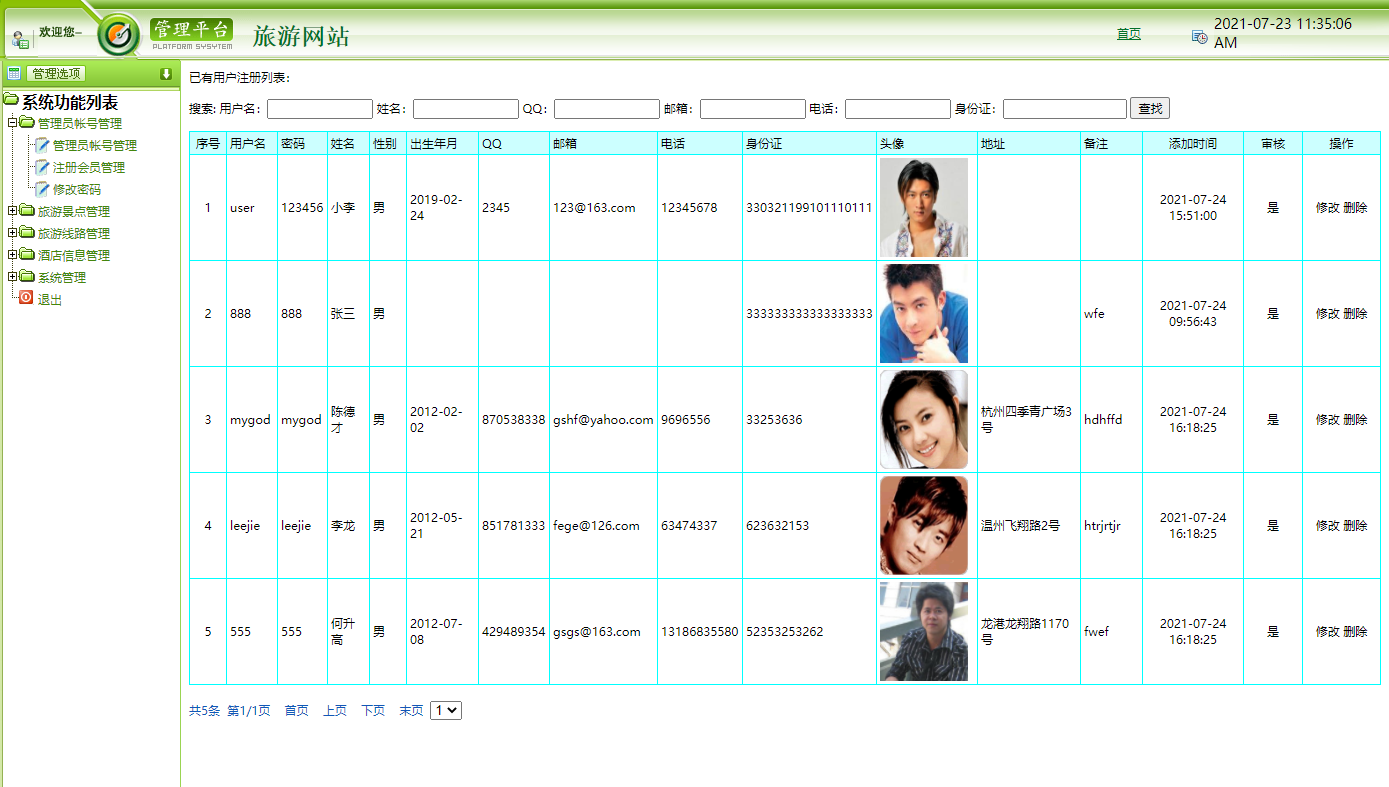
Task: Click the 查找 search button
Action: (1149, 107)
